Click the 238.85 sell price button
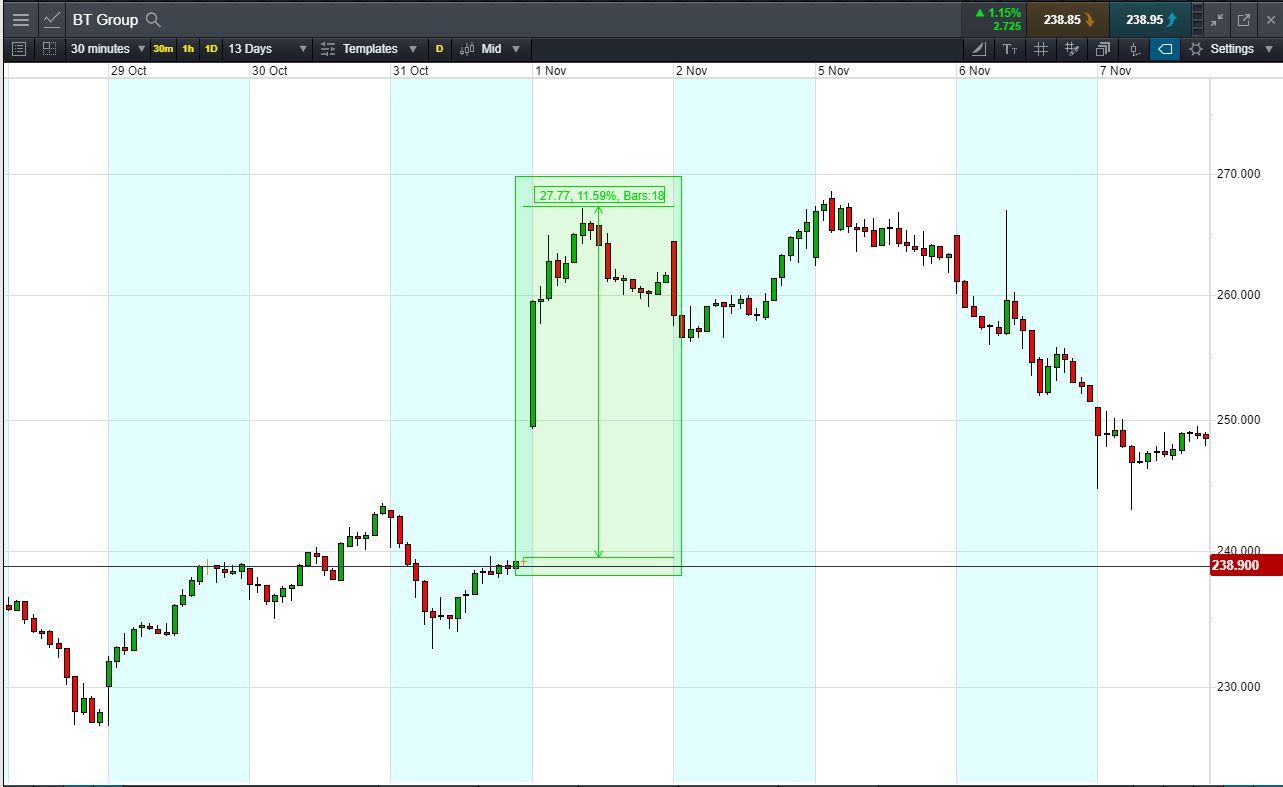Viewport: 1283px width, 787px height. click(x=1069, y=19)
